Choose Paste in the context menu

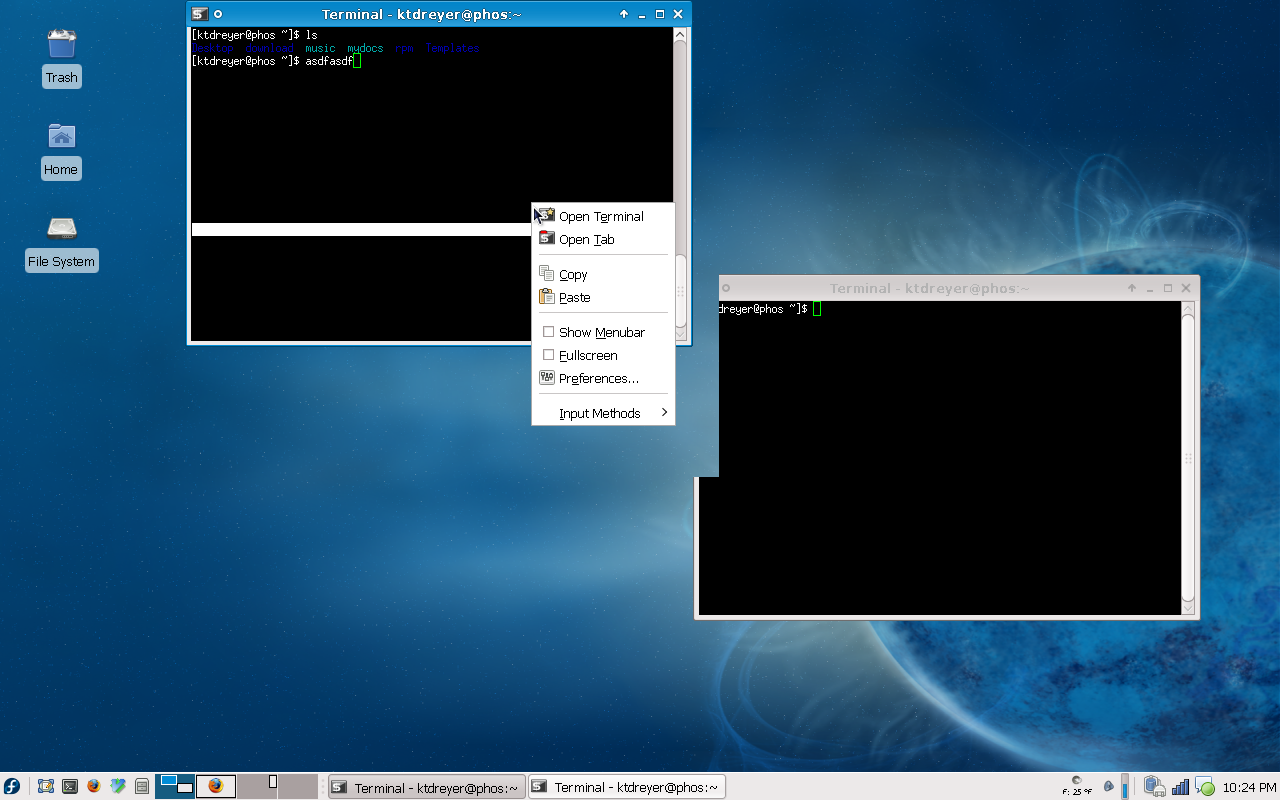574,298
